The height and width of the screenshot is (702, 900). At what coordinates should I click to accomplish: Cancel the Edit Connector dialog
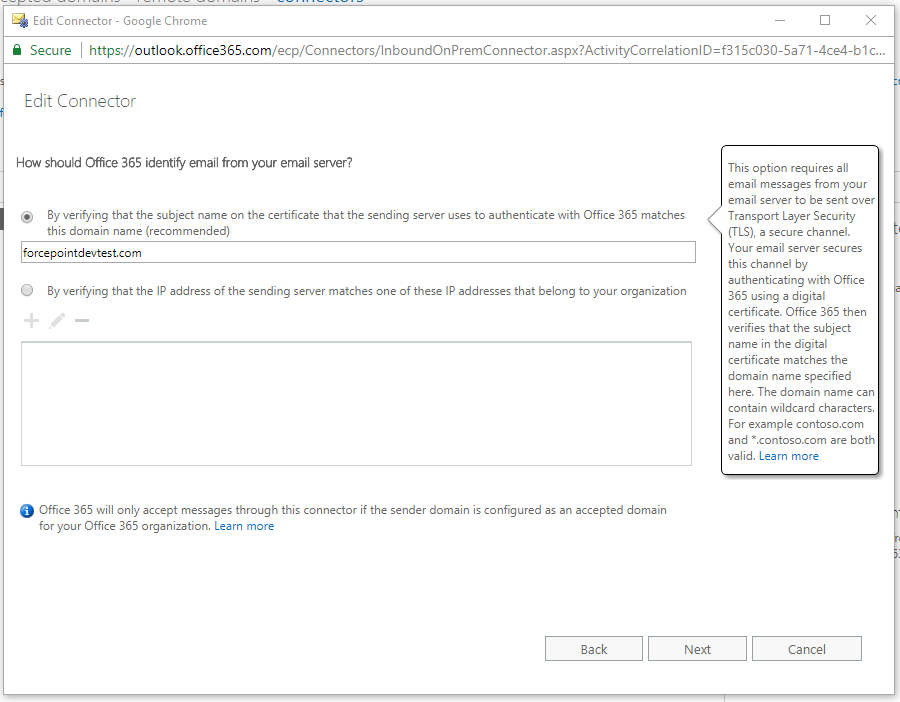[806, 649]
